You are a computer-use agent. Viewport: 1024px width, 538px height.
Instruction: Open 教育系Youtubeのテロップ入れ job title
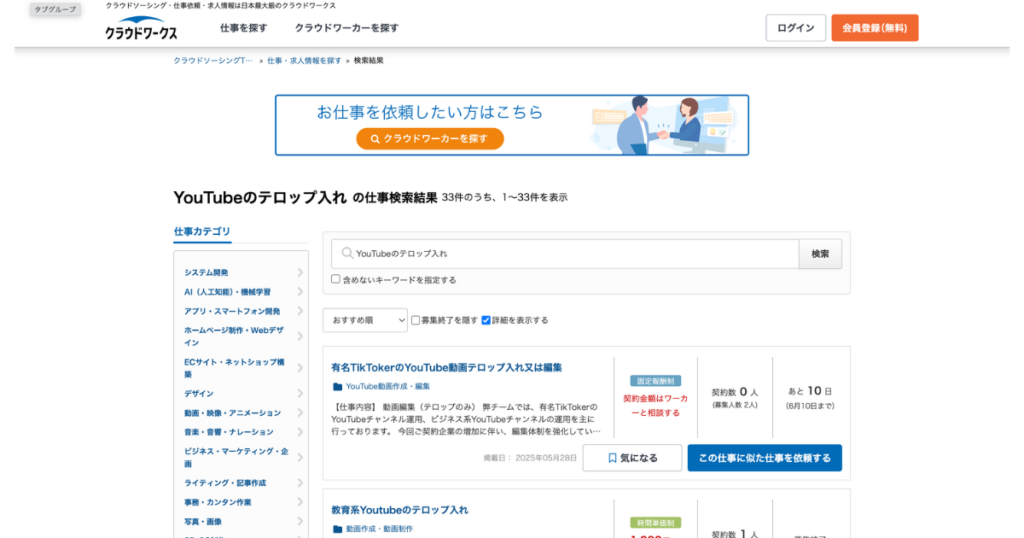point(400,510)
